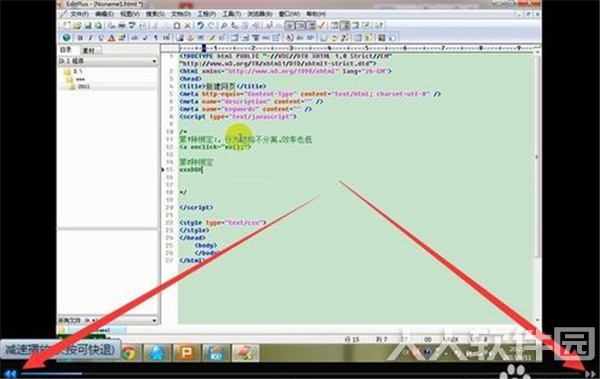
Task: Expand the file filter dropdown under directory panel
Action: pyautogui.click(x=108, y=320)
